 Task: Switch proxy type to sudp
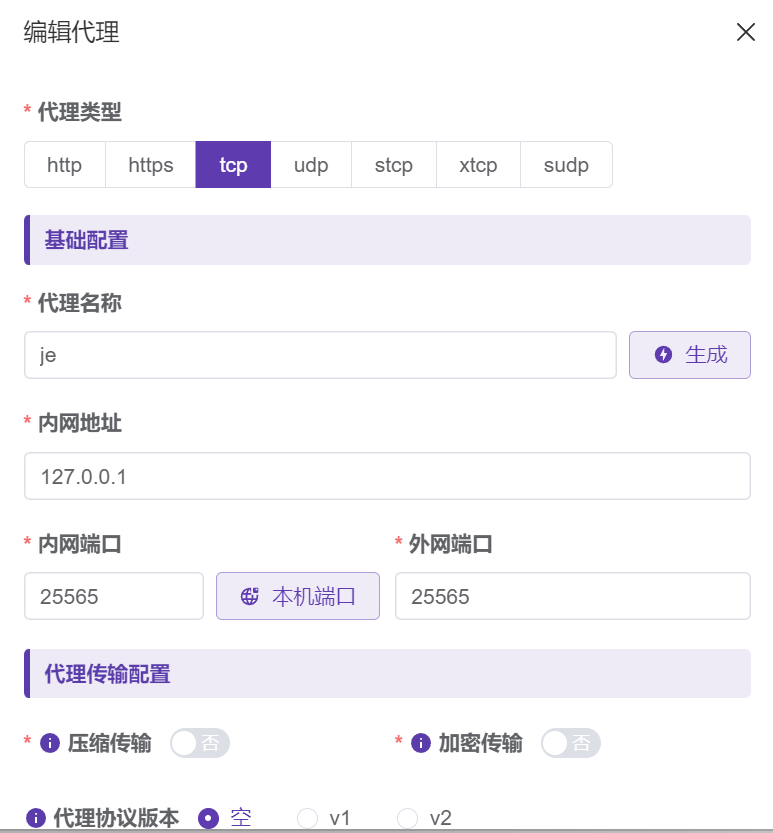coord(566,165)
